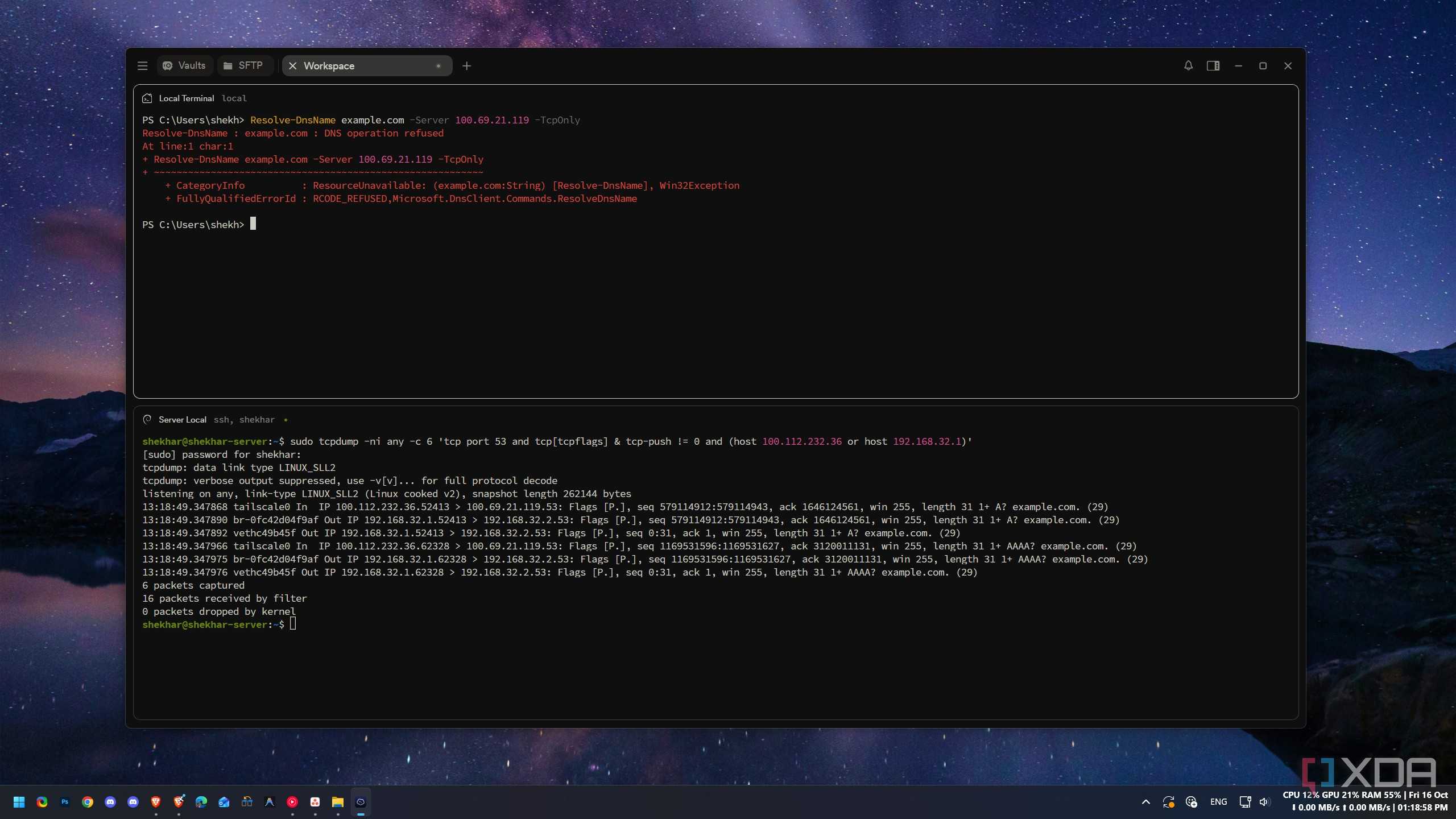The height and width of the screenshot is (819, 1456).
Task: Switch to the Vaults tab
Action: pos(184,66)
